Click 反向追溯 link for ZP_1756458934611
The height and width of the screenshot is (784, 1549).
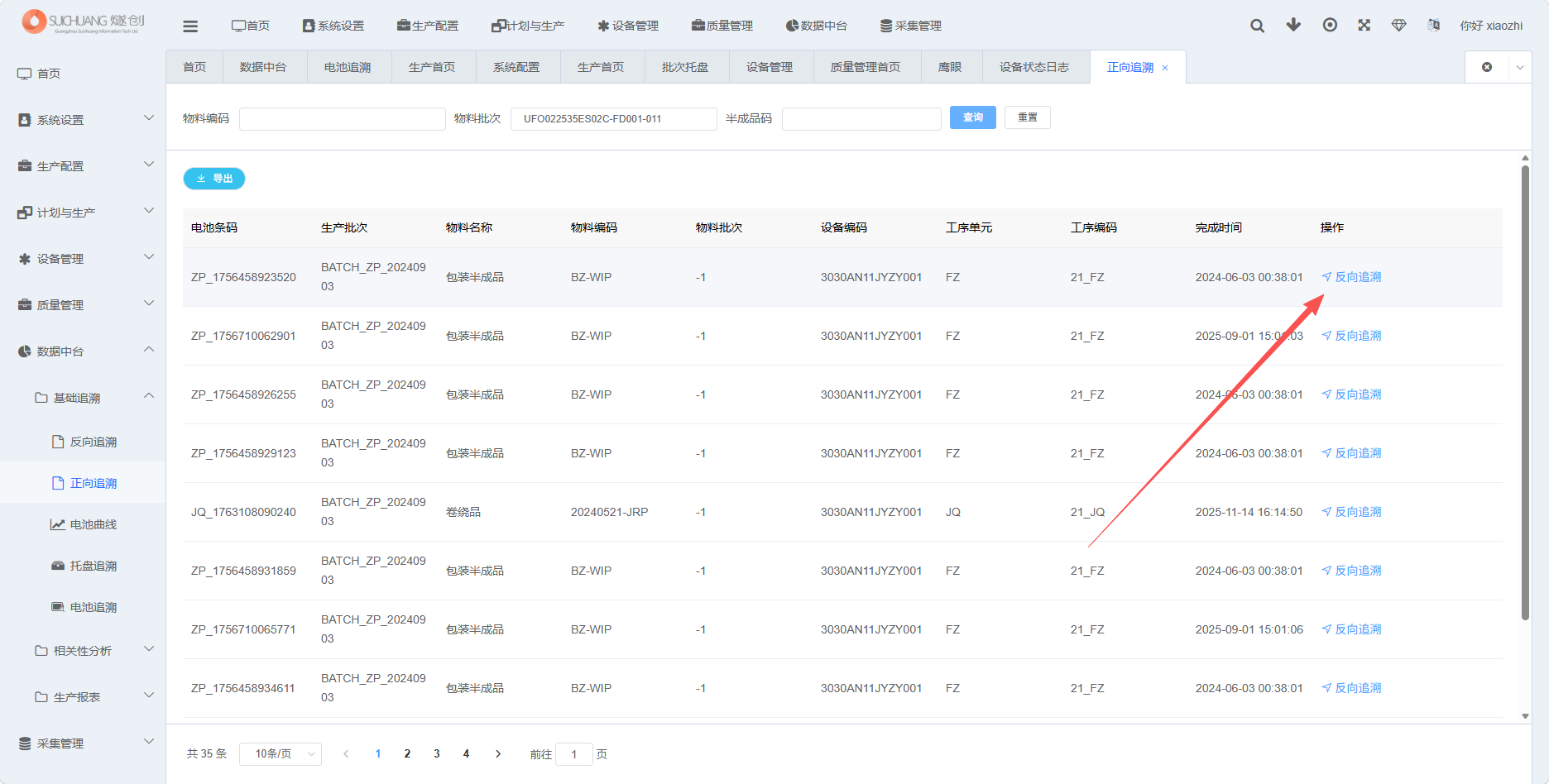[x=1351, y=688]
